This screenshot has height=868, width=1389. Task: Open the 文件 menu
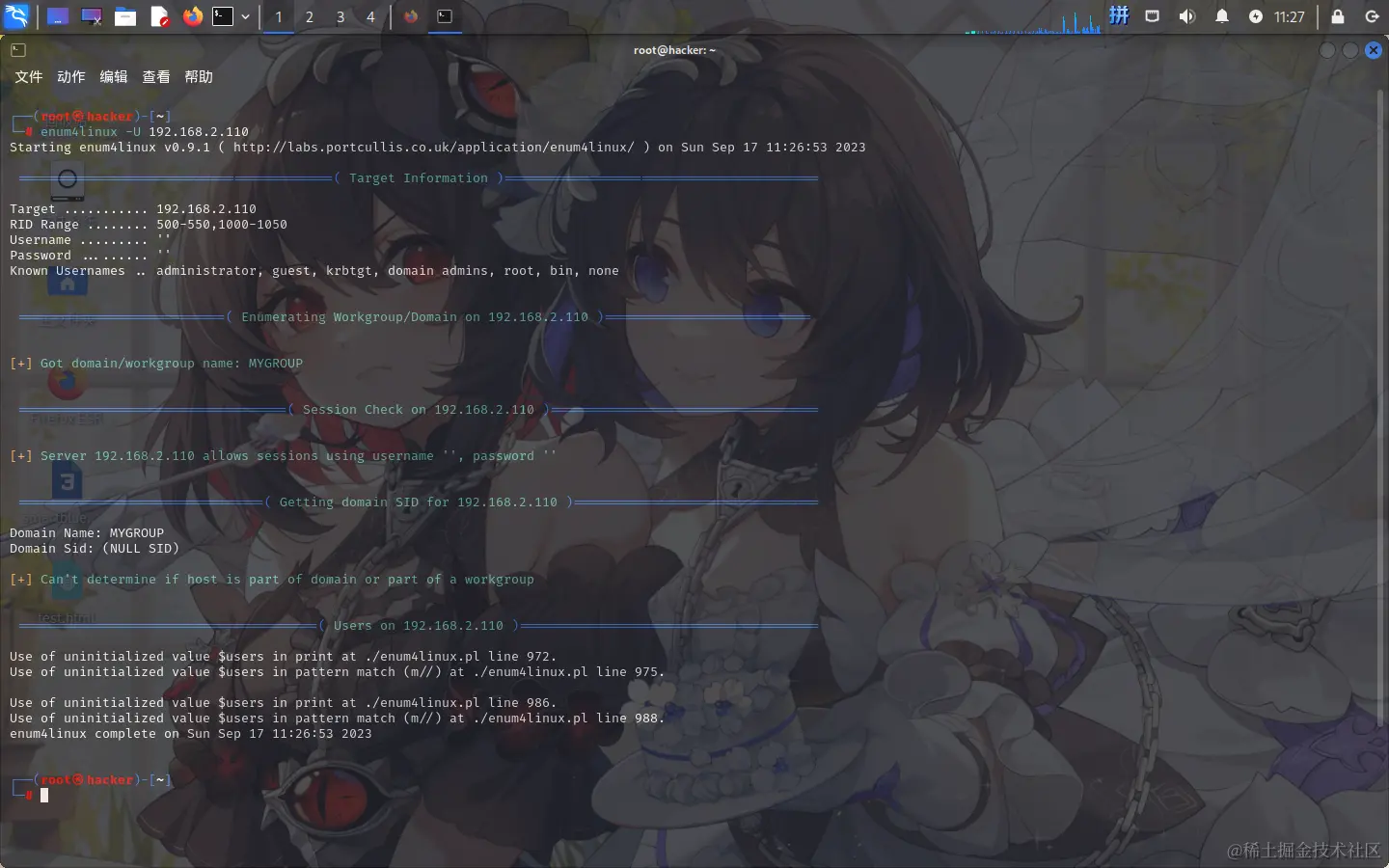(29, 77)
